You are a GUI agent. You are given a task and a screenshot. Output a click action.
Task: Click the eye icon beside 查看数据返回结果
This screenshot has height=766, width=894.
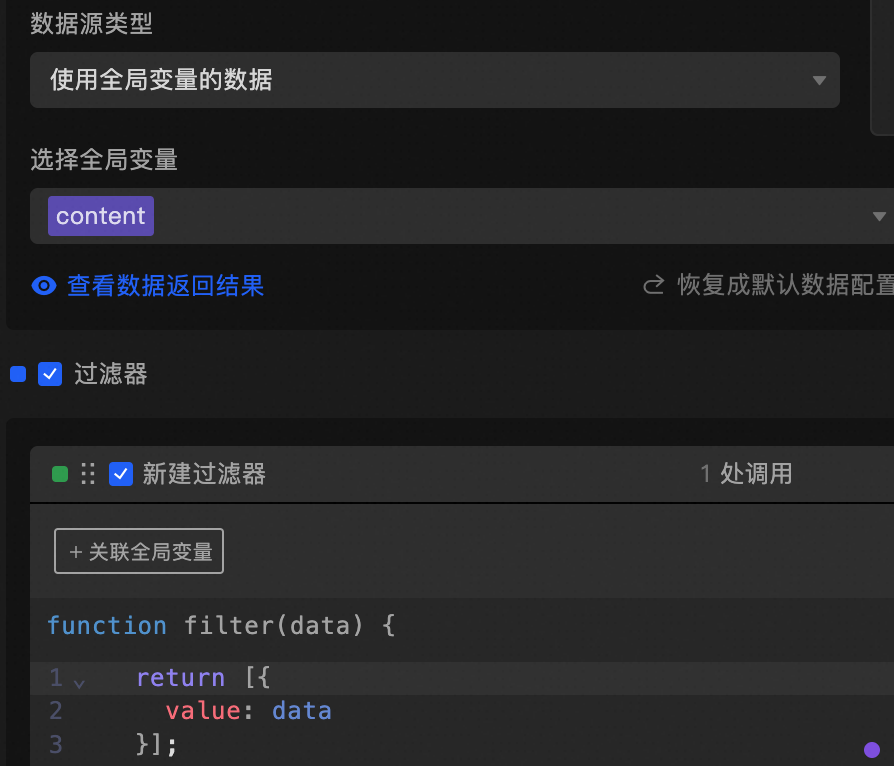point(44,286)
